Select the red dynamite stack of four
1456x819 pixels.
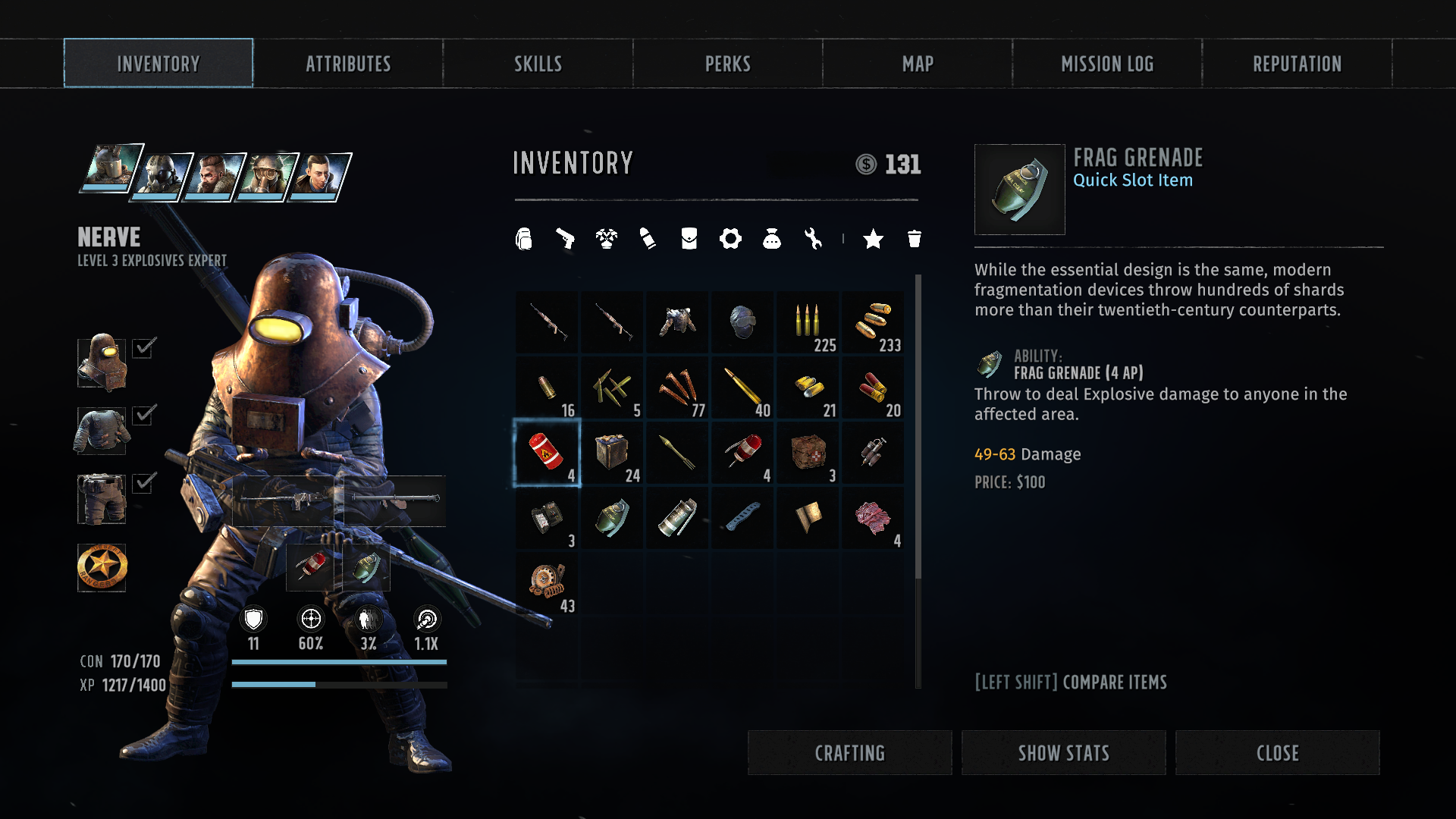click(547, 453)
